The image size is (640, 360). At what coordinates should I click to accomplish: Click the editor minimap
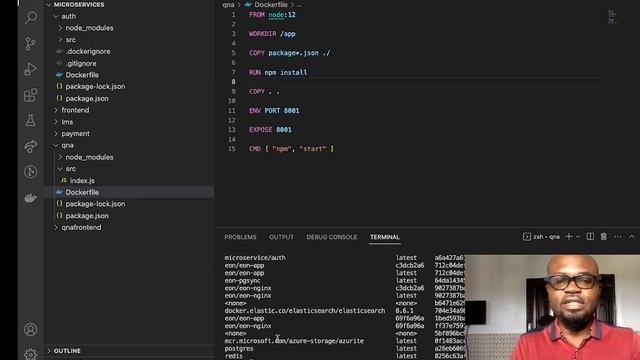(612, 17)
